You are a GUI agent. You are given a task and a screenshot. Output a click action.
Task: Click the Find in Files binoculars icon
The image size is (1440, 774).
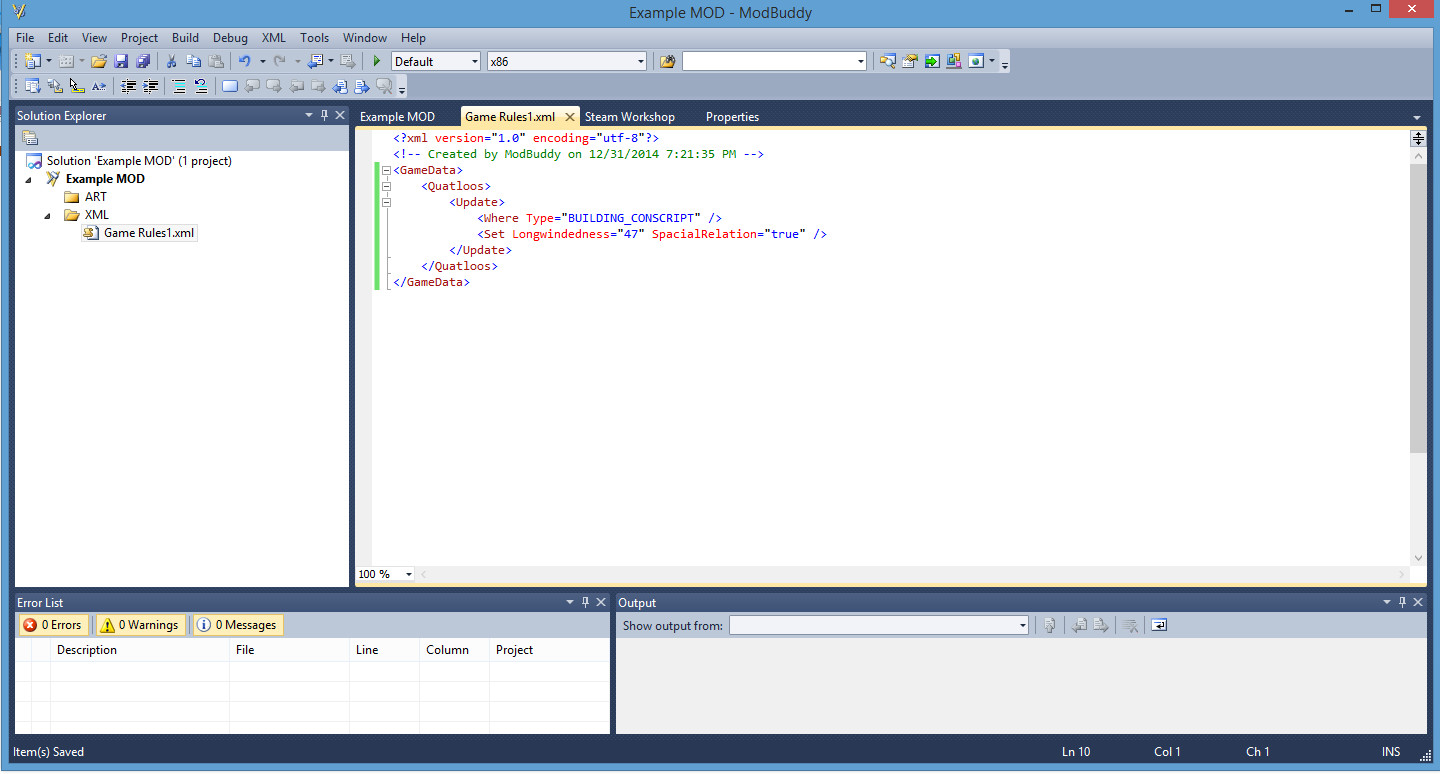click(667, 61)
